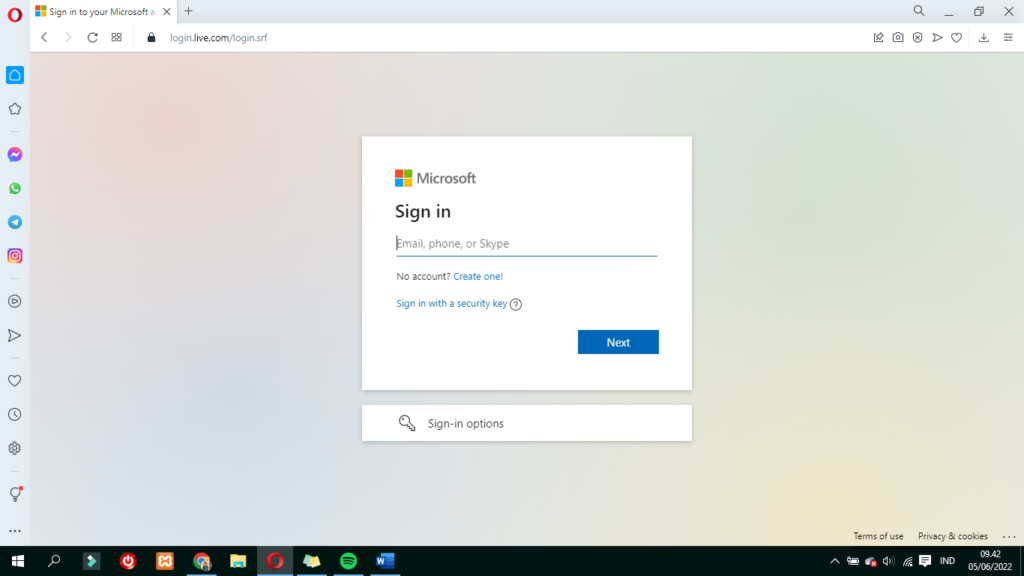The width and height of the screenshot is (1024, 576).
Task: Open Speed Dial start page grid
Action: tap(117, 38)
